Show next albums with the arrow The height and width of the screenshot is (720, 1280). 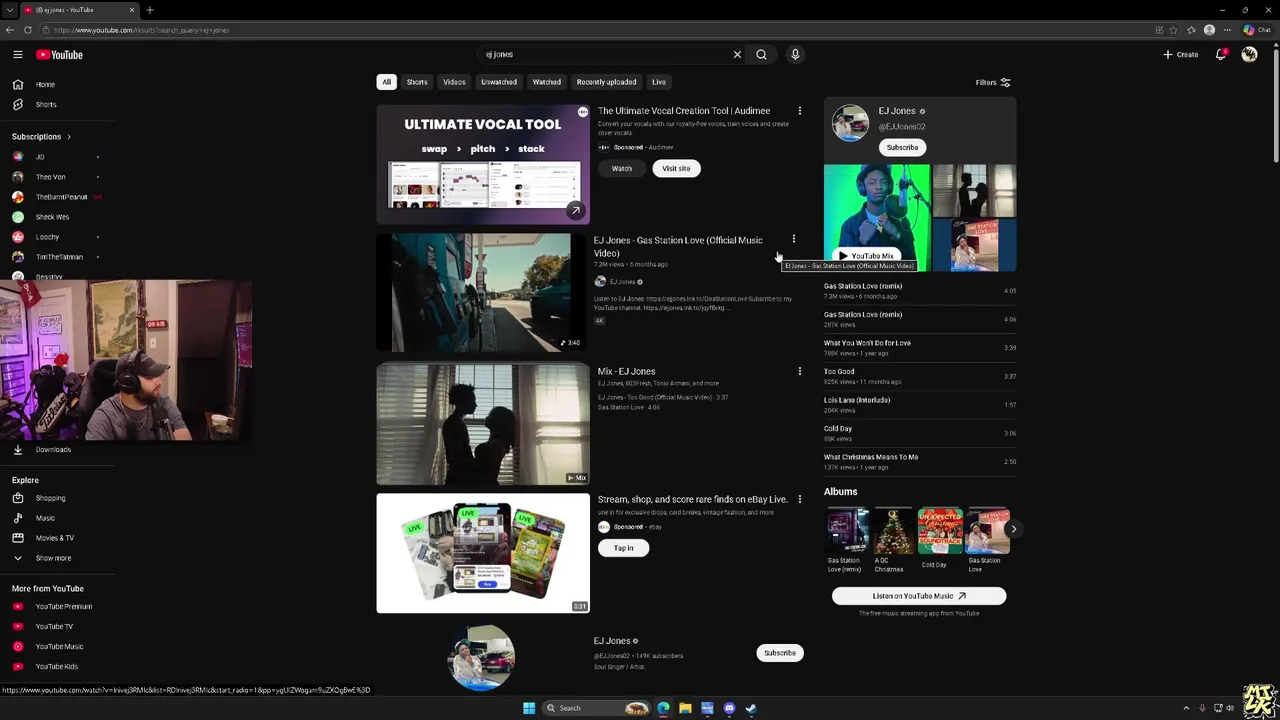pyautogui.click(x=1013, y=529)
